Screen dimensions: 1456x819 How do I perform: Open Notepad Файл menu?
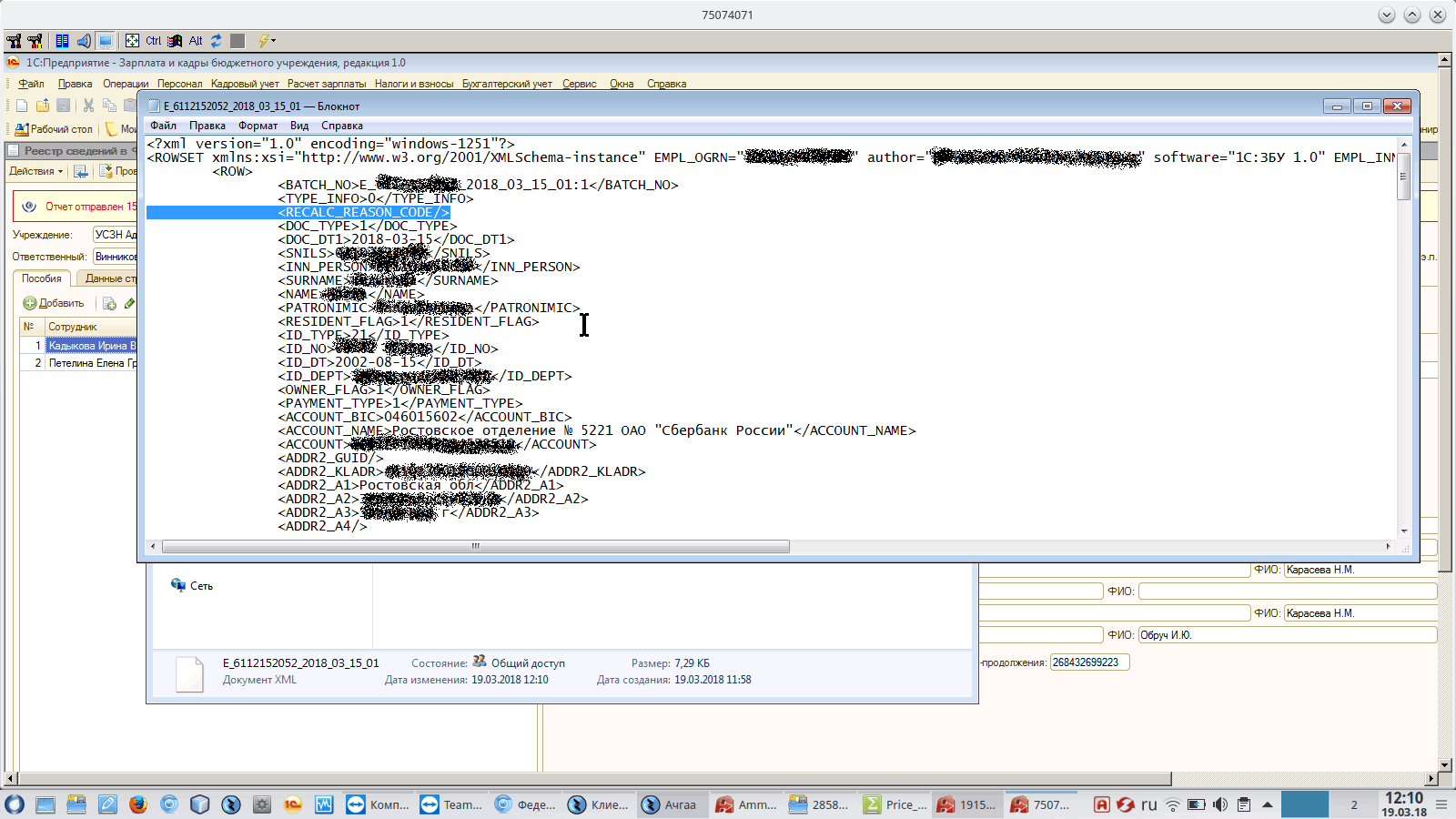pos(164,126)
